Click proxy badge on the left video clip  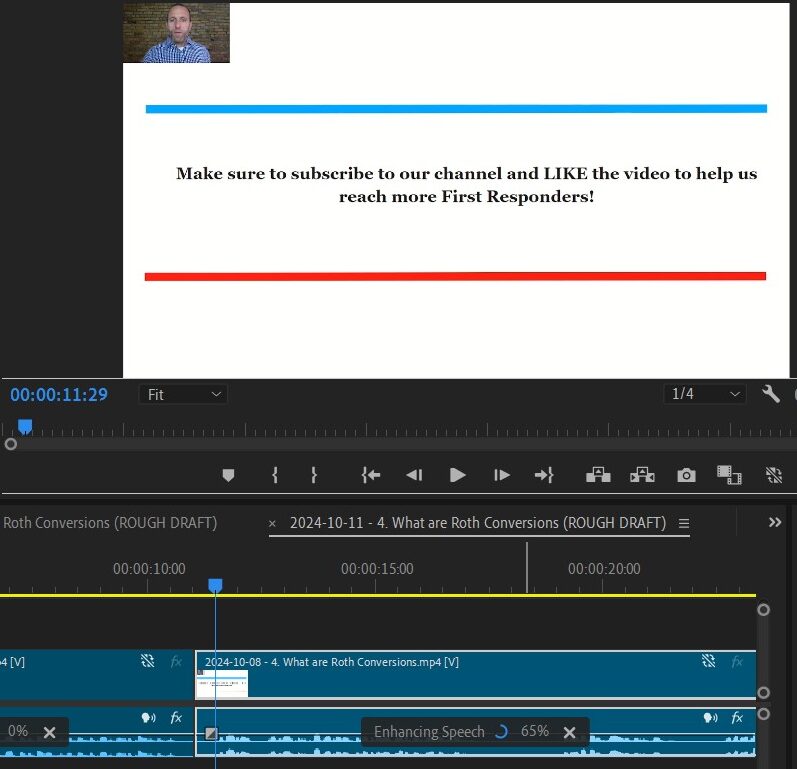(x=147, y=661)
